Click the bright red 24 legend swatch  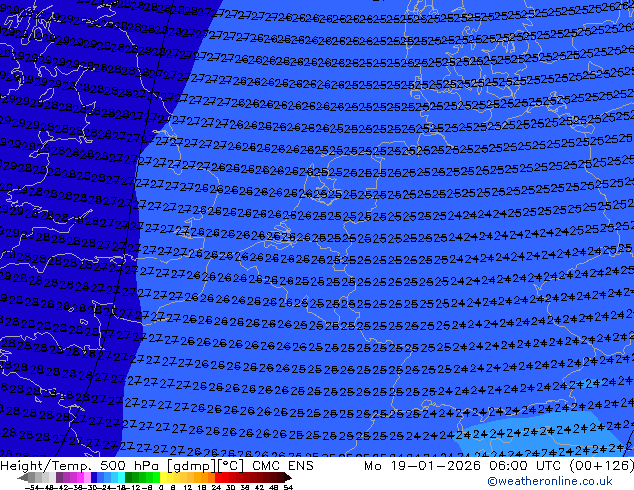point(218,477)
